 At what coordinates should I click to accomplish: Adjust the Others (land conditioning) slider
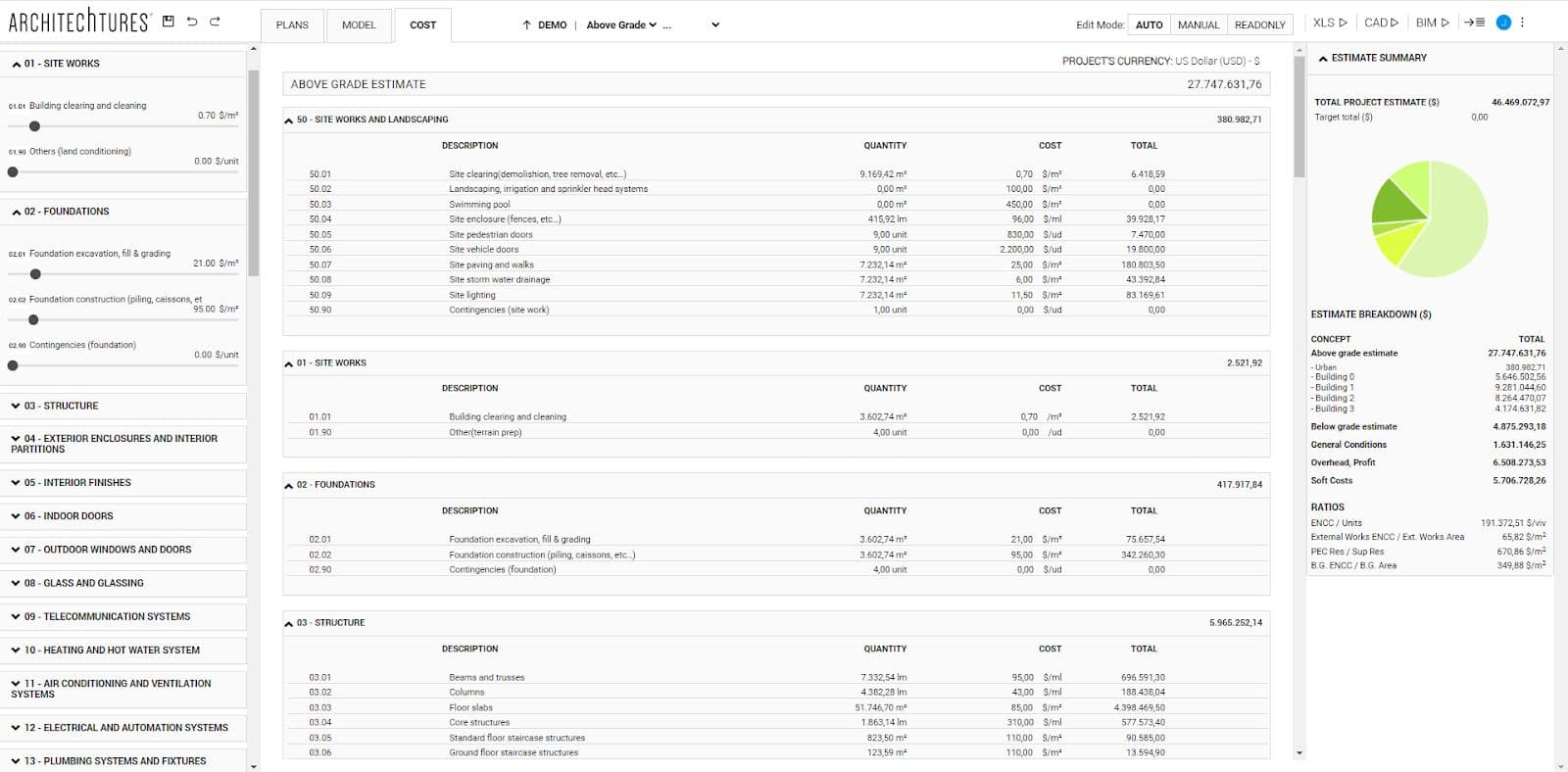point(13,172)
